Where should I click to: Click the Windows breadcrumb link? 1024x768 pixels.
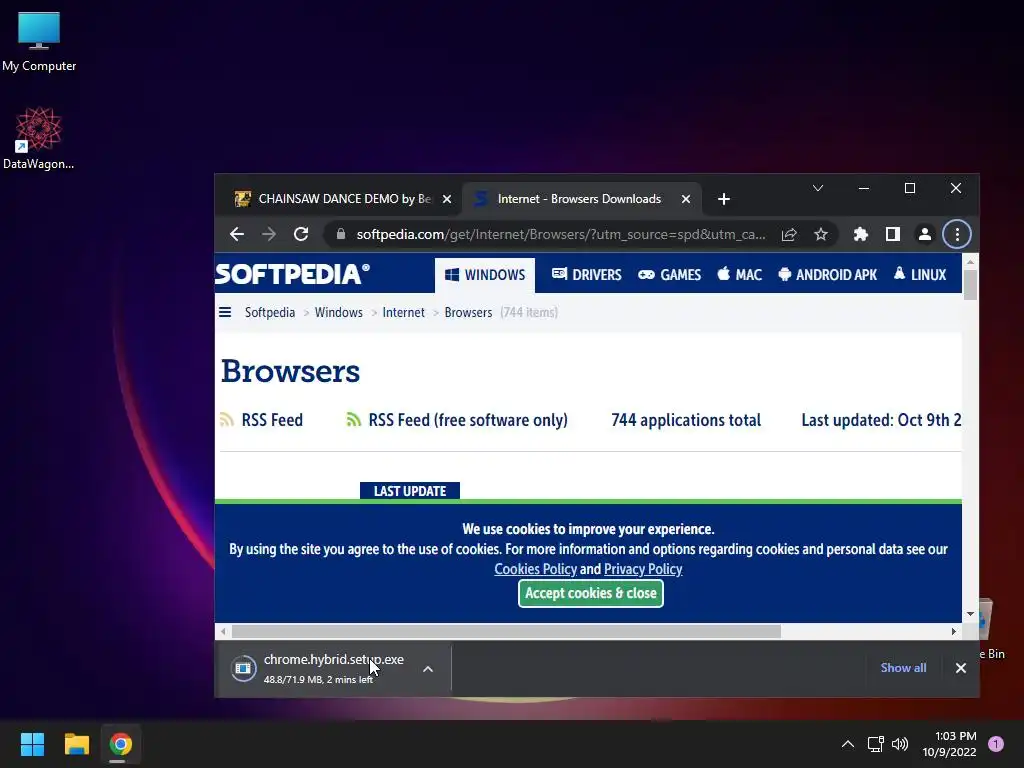(x=338, y=313)
